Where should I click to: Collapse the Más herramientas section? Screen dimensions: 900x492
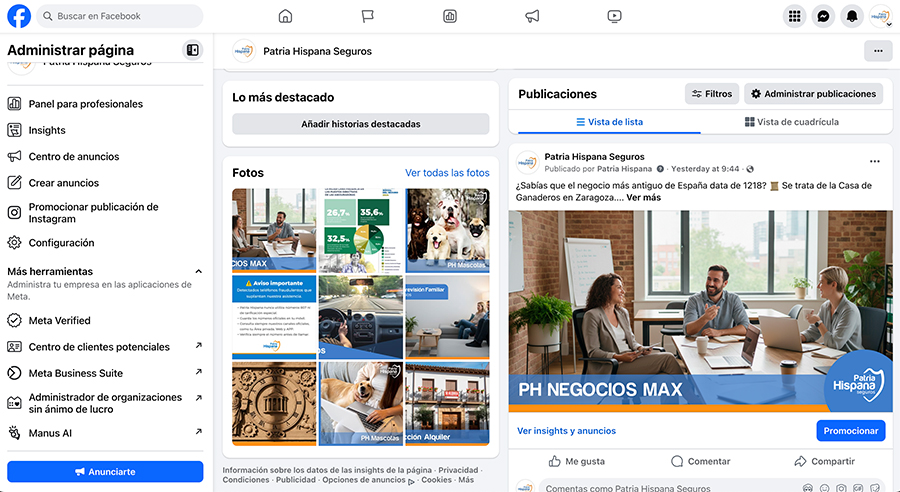(199, 271)
